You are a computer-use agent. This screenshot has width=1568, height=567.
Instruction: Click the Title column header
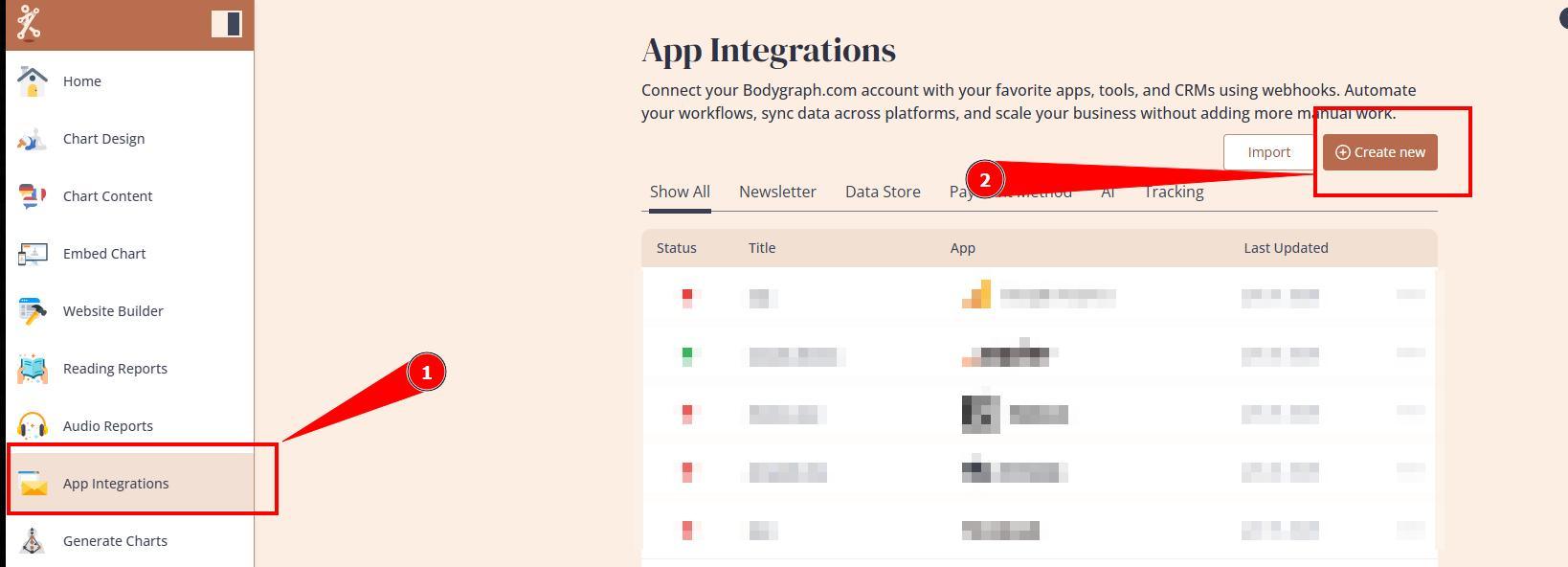[762, 248]
